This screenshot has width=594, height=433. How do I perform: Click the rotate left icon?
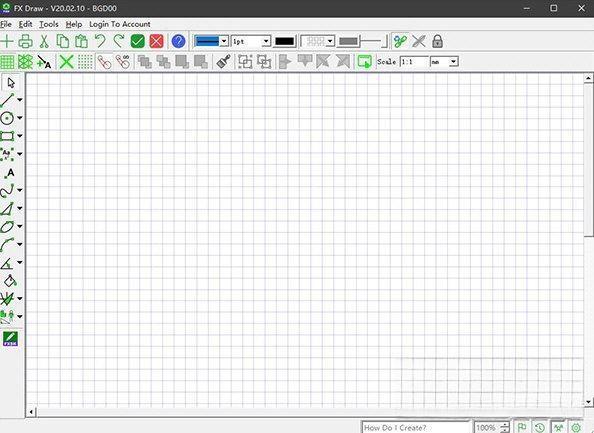click(323, 62)
